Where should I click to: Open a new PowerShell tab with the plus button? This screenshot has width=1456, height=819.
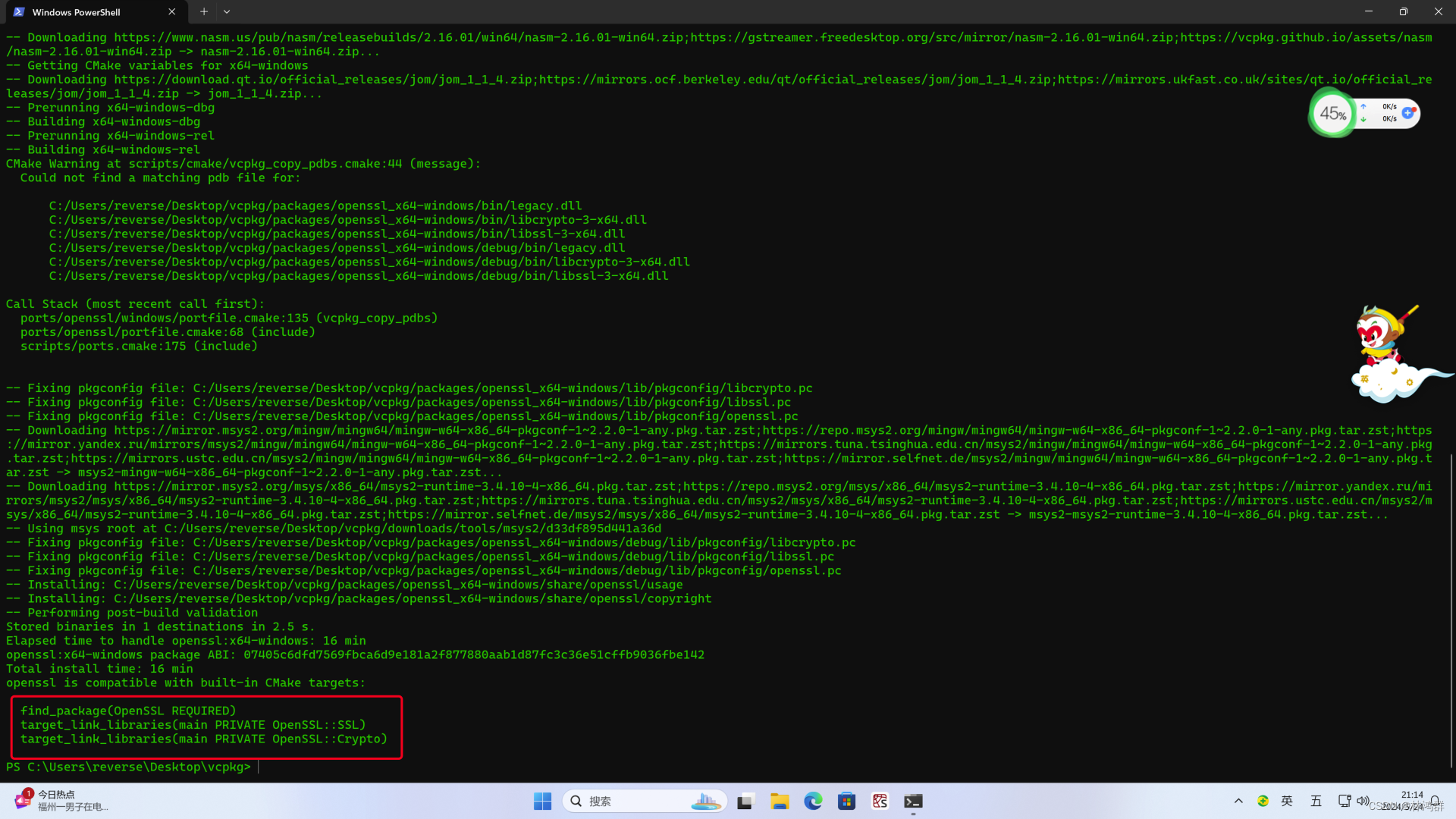[x=203, y=11]
